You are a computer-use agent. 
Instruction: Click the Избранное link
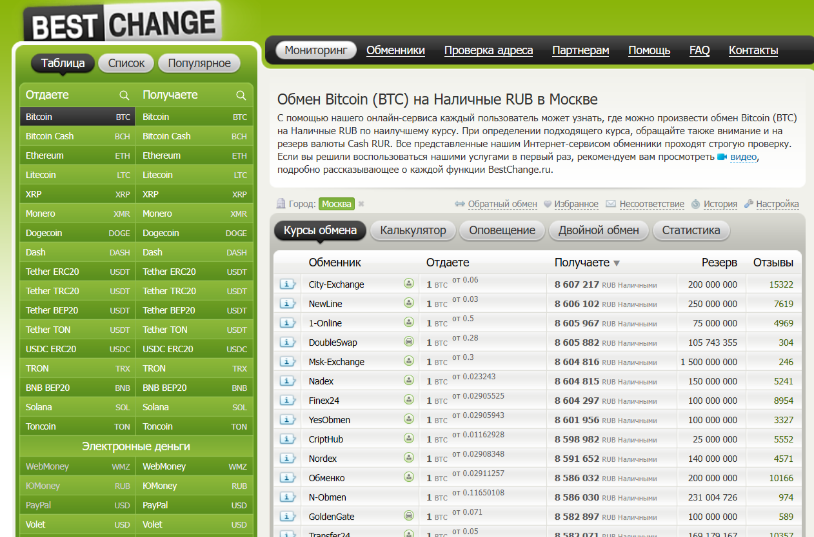[x=576, y=204]
